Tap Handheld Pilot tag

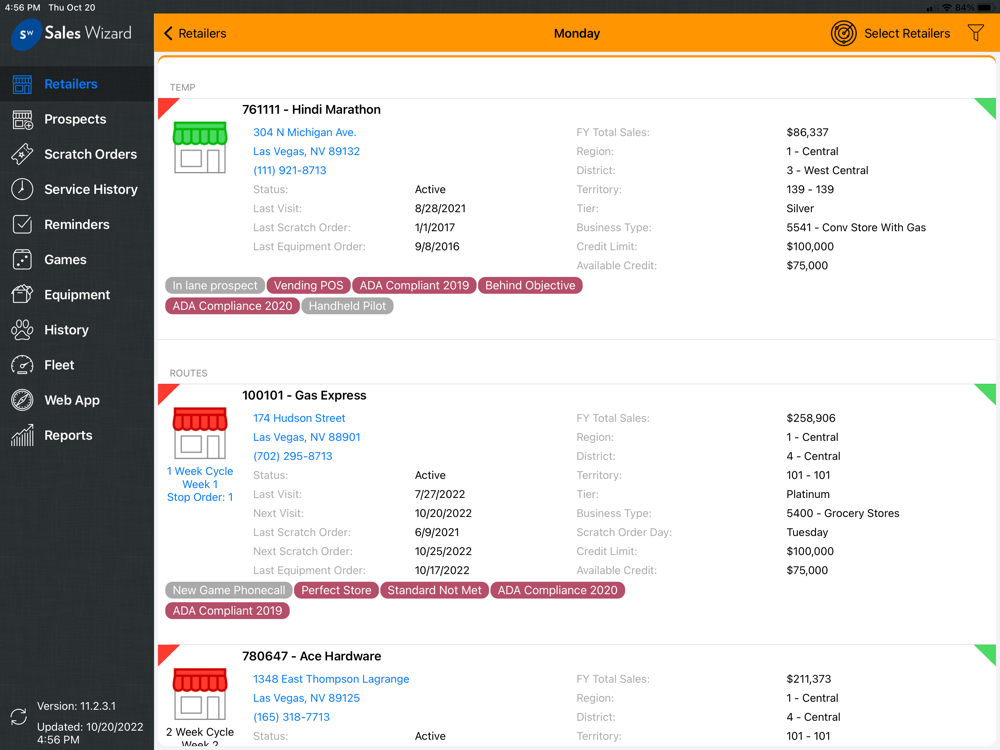click(347, 306)
